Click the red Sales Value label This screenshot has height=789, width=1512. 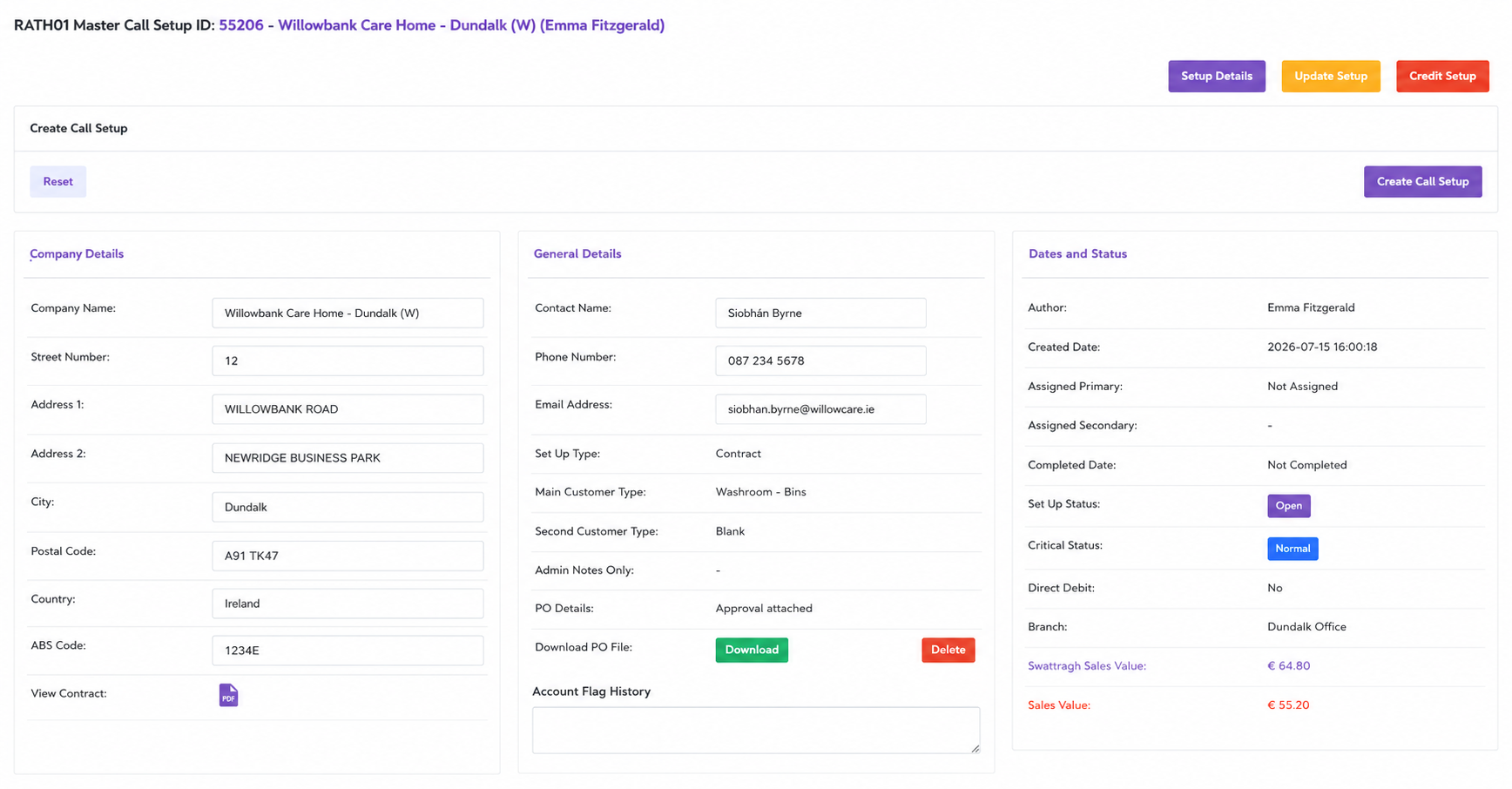point(1059,705)
